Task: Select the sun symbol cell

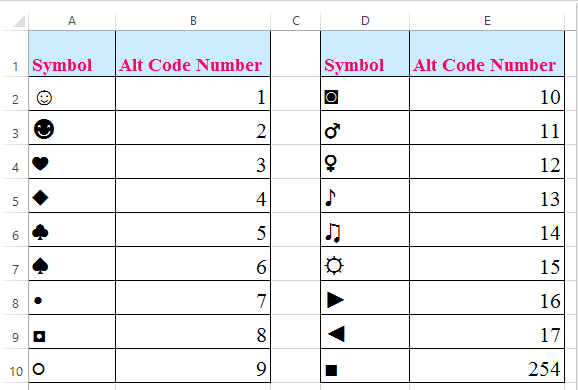Action: 365,263
